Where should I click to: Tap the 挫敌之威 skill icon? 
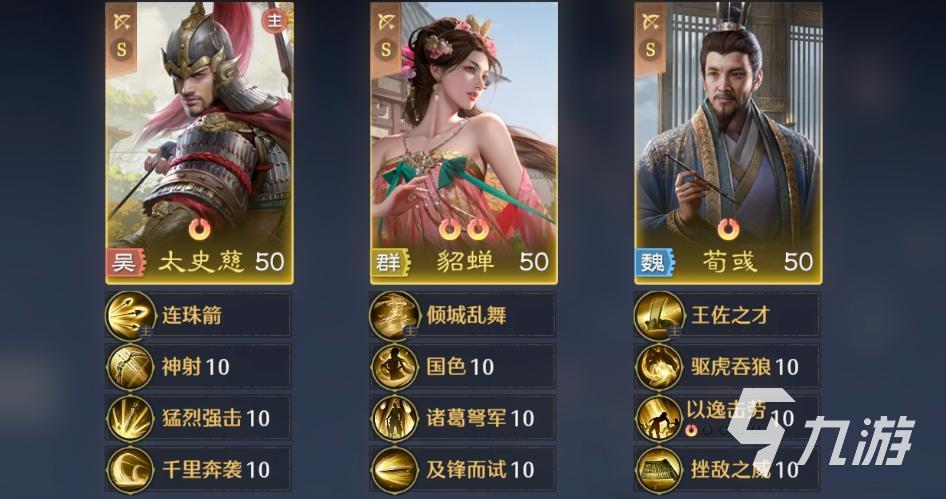click(659, 470)
